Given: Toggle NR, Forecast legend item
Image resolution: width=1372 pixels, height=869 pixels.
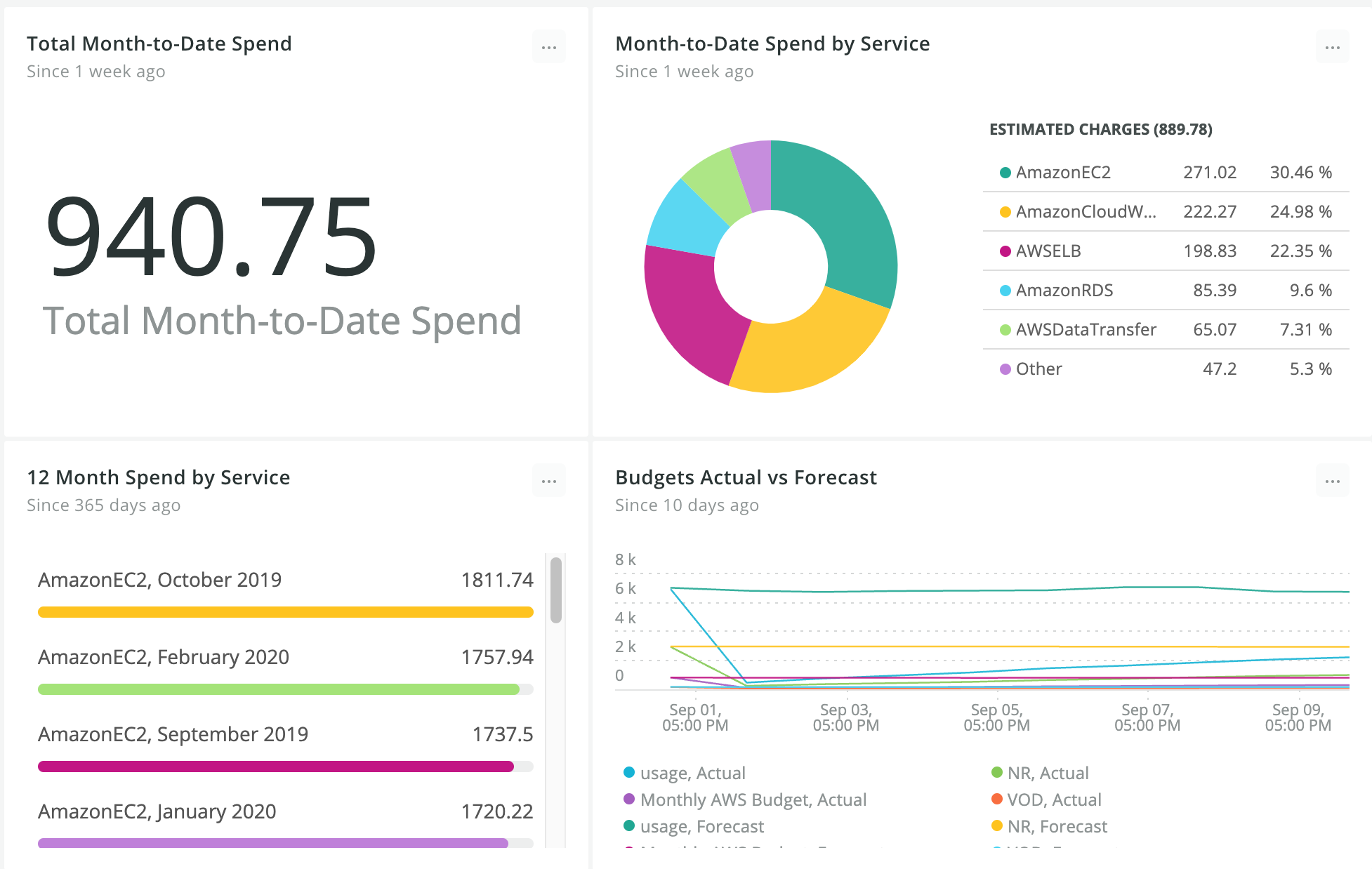Looking at the screenshot, I should click(x=1057, y=827).
